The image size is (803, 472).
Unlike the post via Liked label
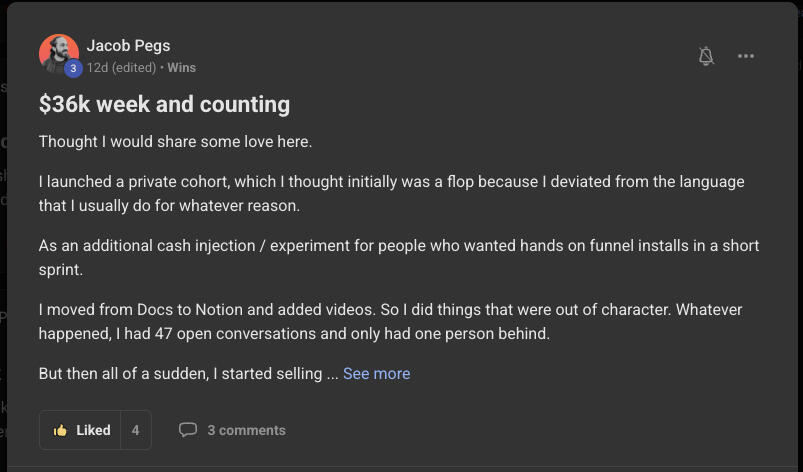[93, 430]
